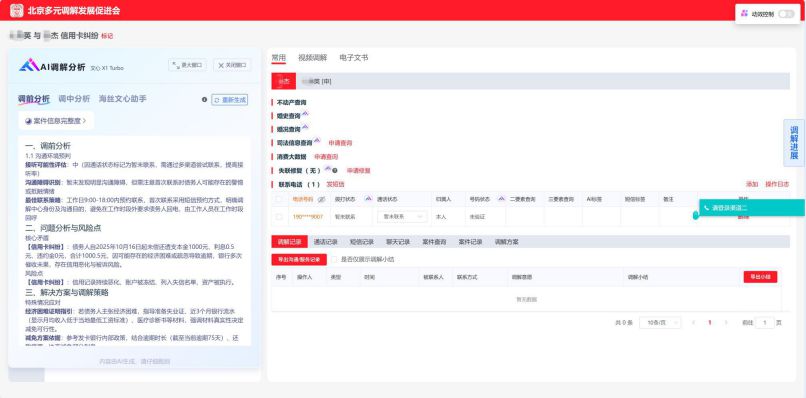
Task: Click the 关闭窗口 button
Action: click(x=232, y=65)
